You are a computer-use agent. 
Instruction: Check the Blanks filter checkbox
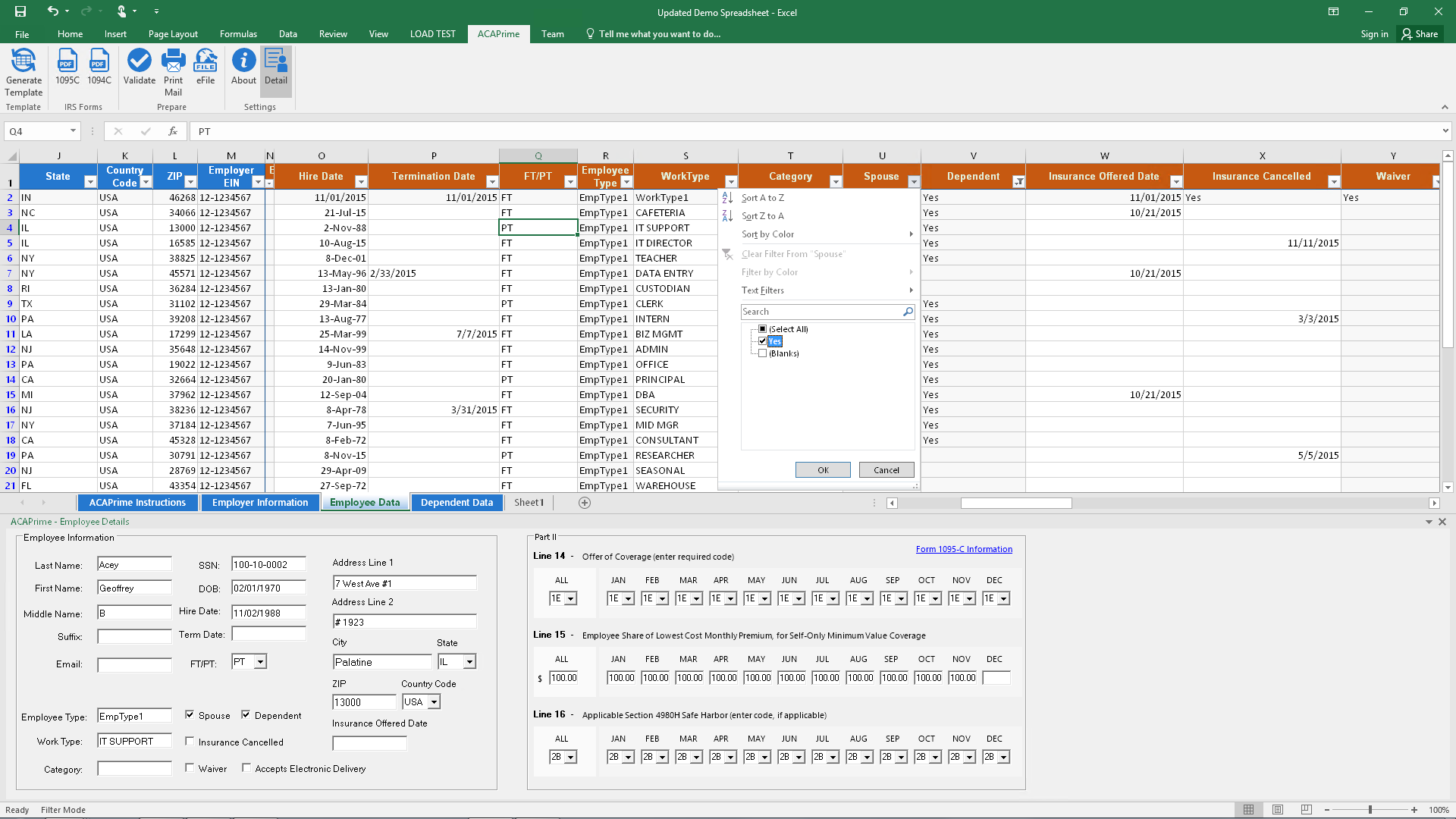[x=763, y=353]
